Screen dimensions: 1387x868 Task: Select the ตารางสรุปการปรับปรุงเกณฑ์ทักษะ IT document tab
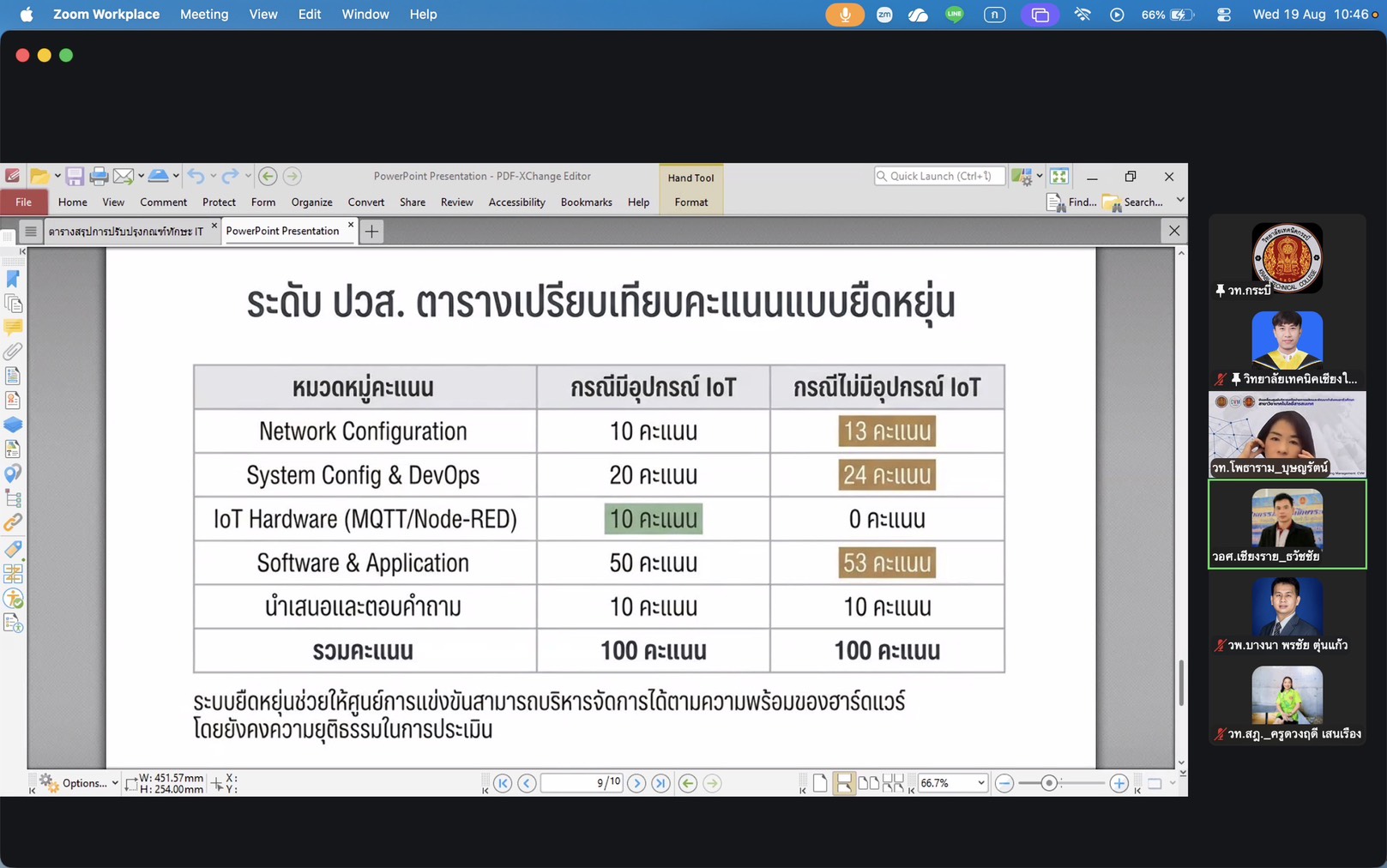126,232
